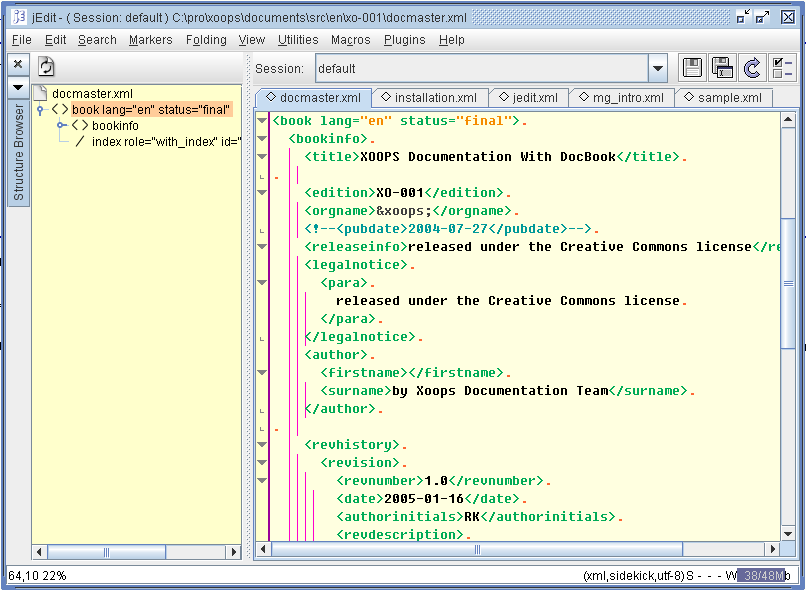The width and height of the screenshot is (806, 590).
Task: Open the docked panel dropdown arrow menu
Action: [18, 87]
